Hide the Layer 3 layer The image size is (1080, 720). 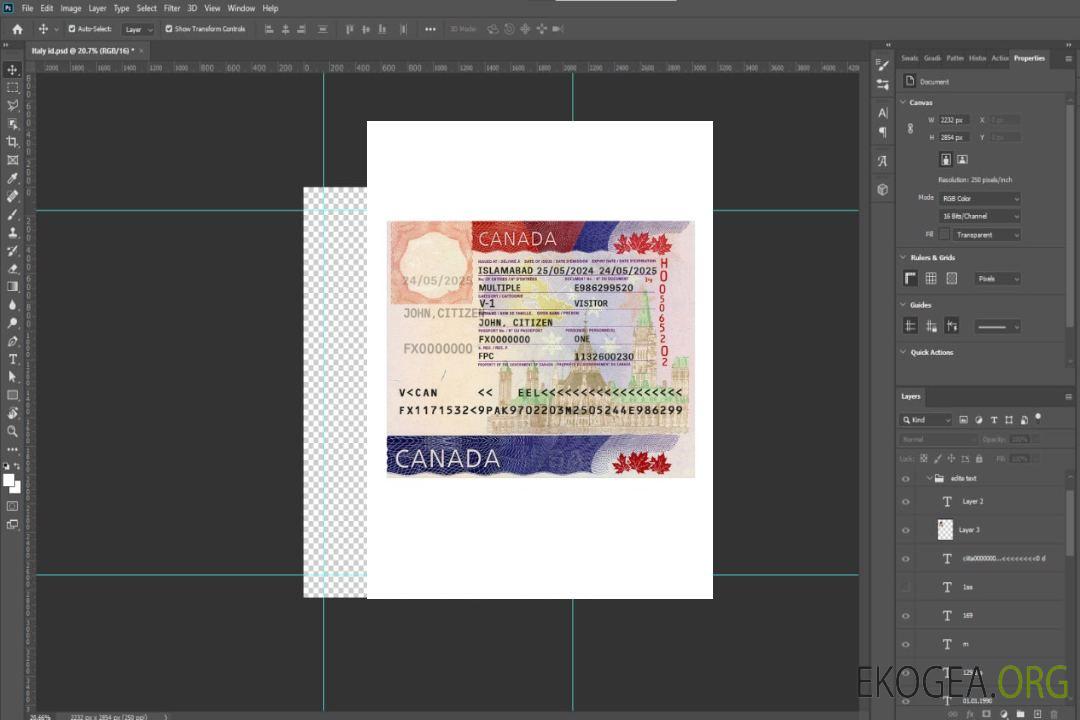coord(906,530)
